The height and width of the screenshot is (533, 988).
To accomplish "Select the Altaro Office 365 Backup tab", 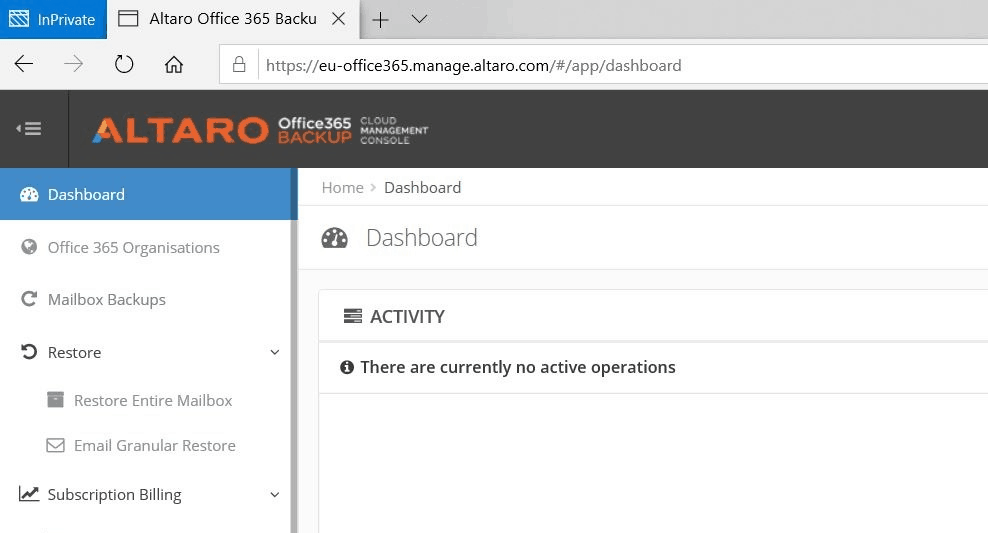I will 233,19.
